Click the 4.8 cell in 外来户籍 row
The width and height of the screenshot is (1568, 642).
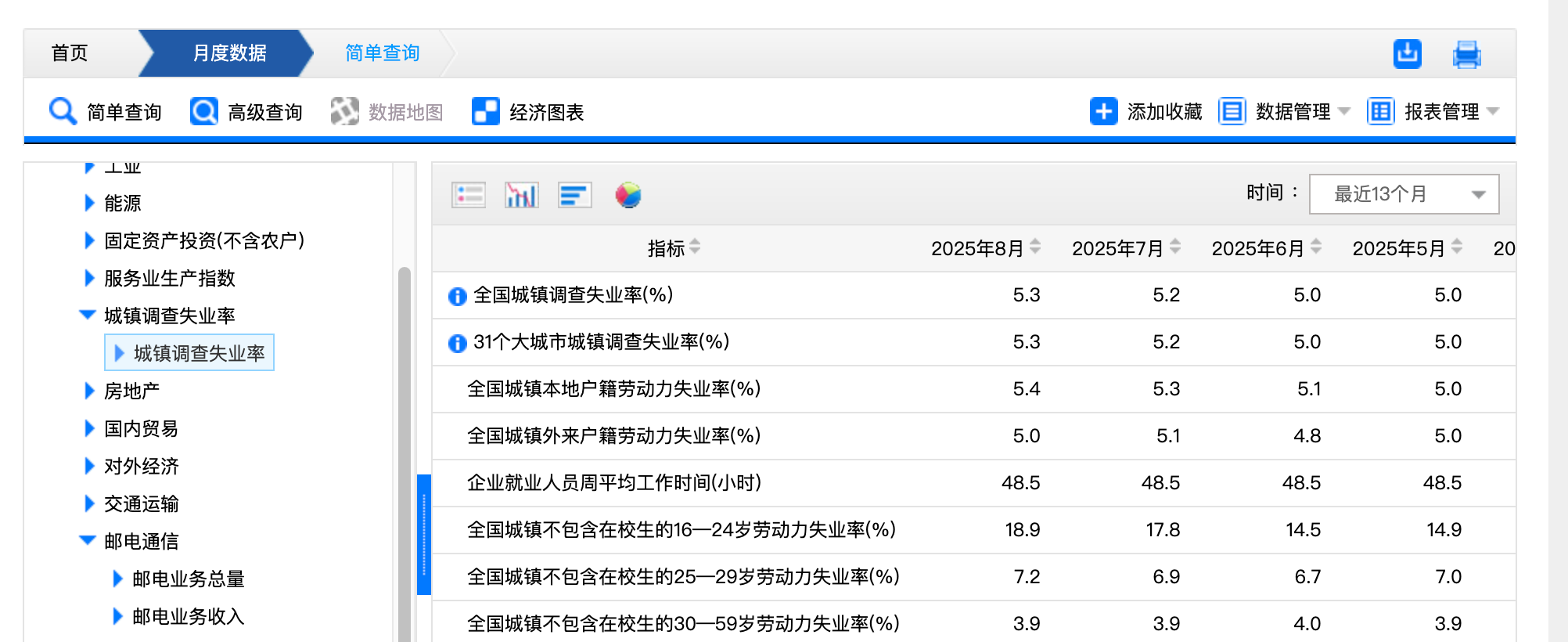click(x=1307, y=436)
